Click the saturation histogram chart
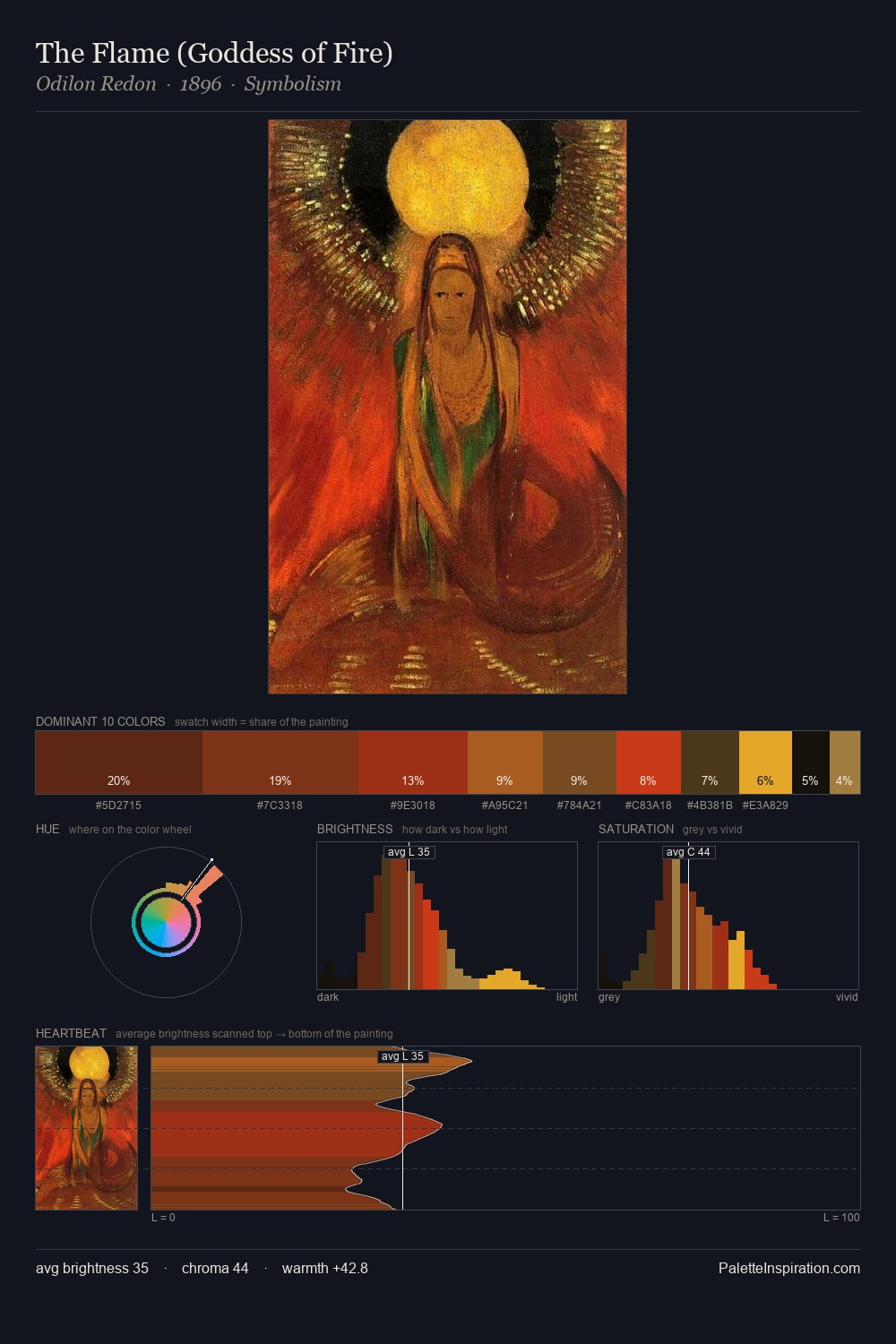The image size is (896, 1344). 728,916
